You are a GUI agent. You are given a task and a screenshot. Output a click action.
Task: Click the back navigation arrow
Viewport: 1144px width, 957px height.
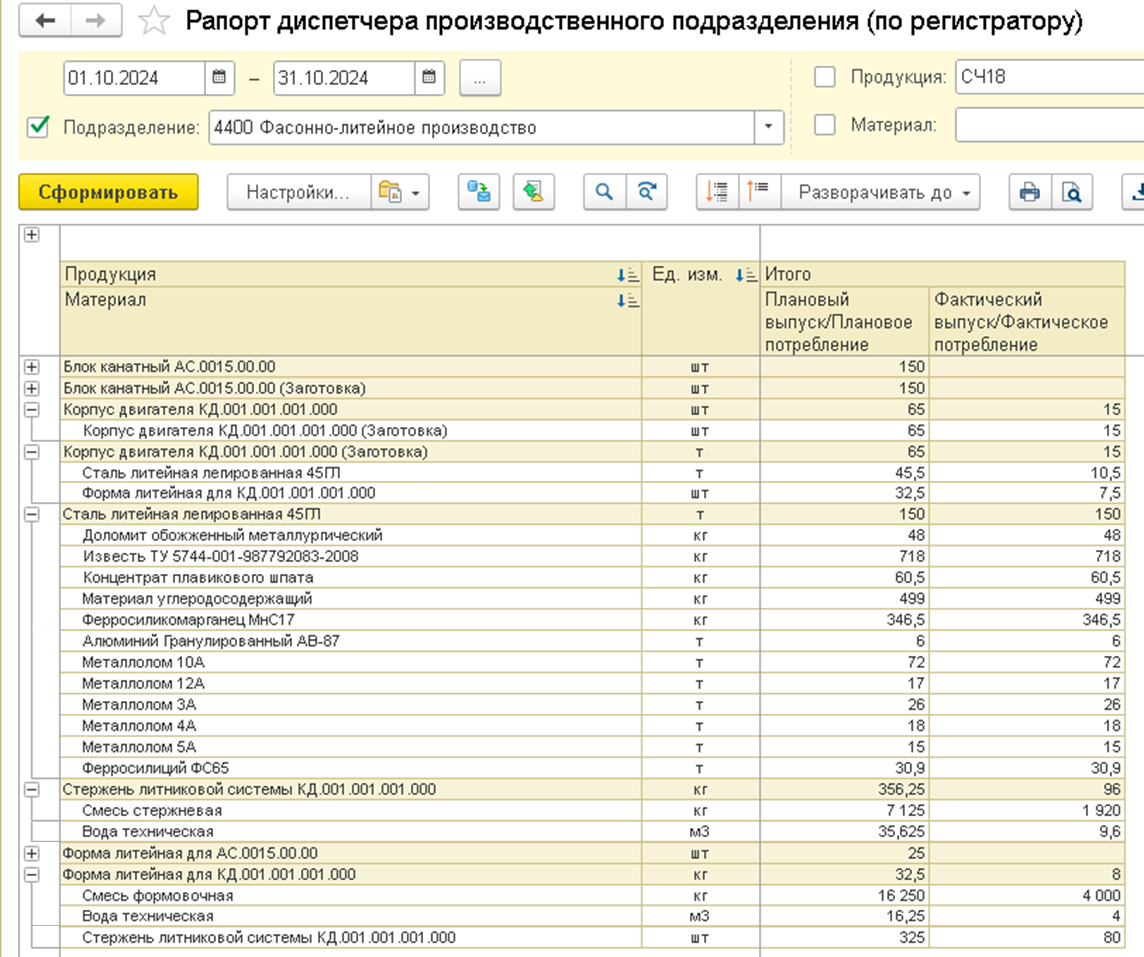point(45,21)
